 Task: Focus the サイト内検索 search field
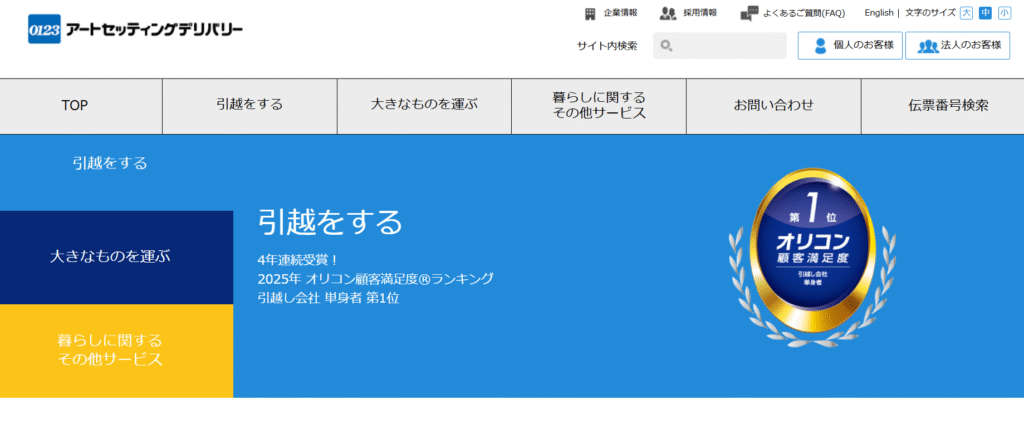(x=720, y=46)
